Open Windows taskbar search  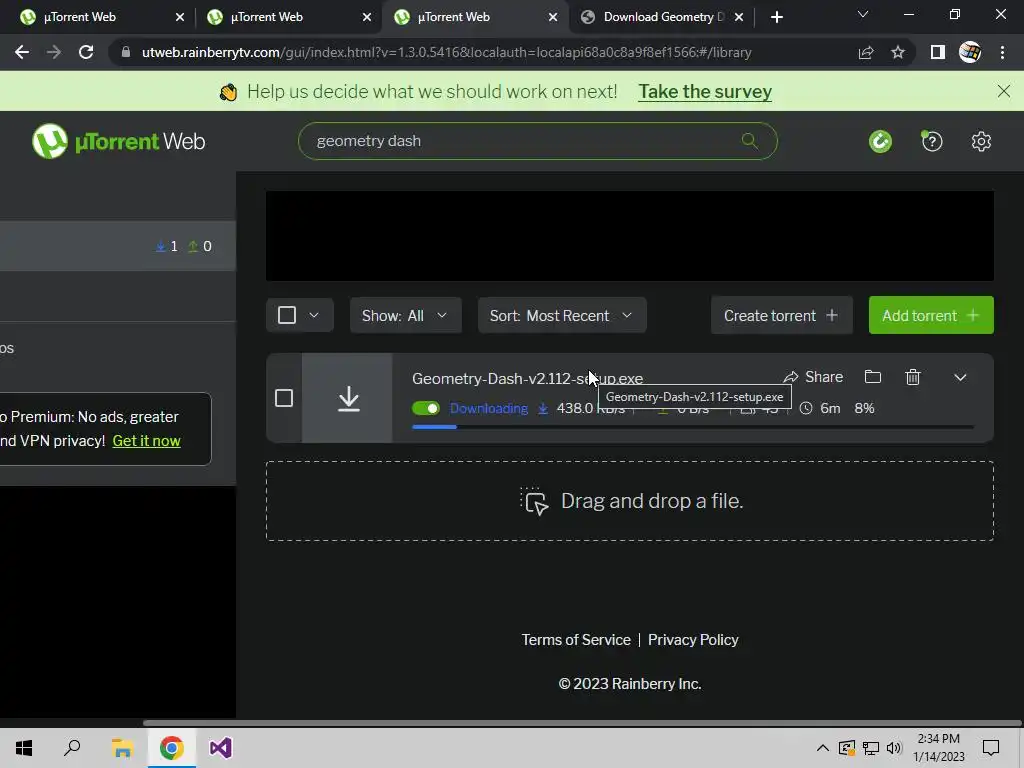click(72, 748)
